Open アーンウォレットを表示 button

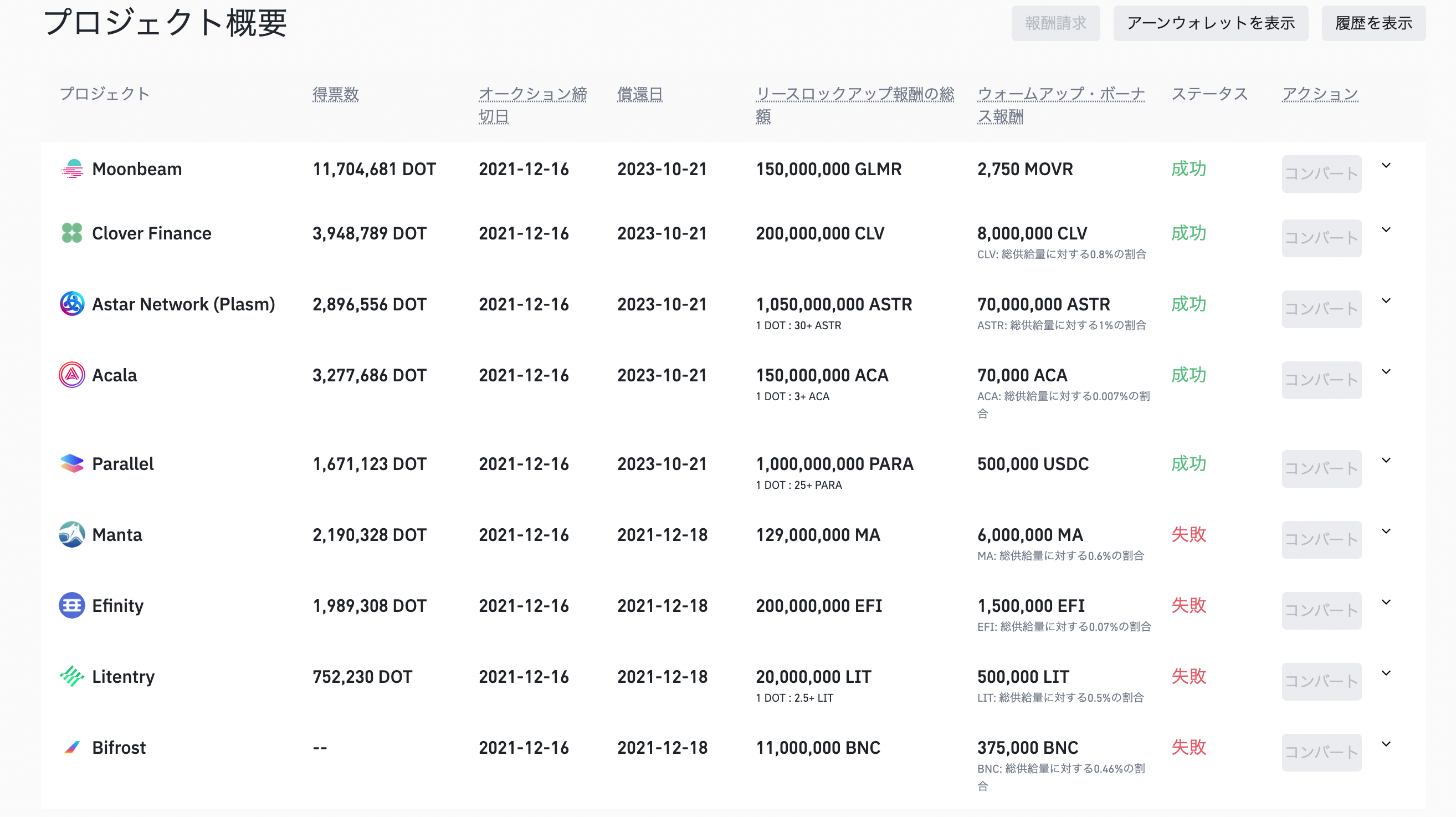[1211, 23]
